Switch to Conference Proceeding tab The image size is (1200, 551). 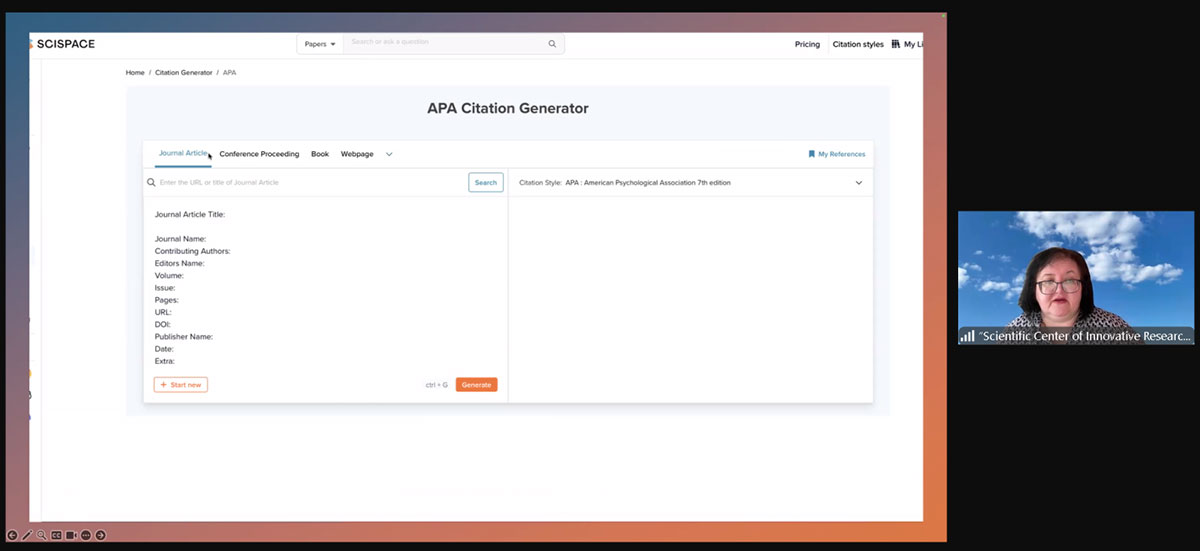tap(259, 154)
